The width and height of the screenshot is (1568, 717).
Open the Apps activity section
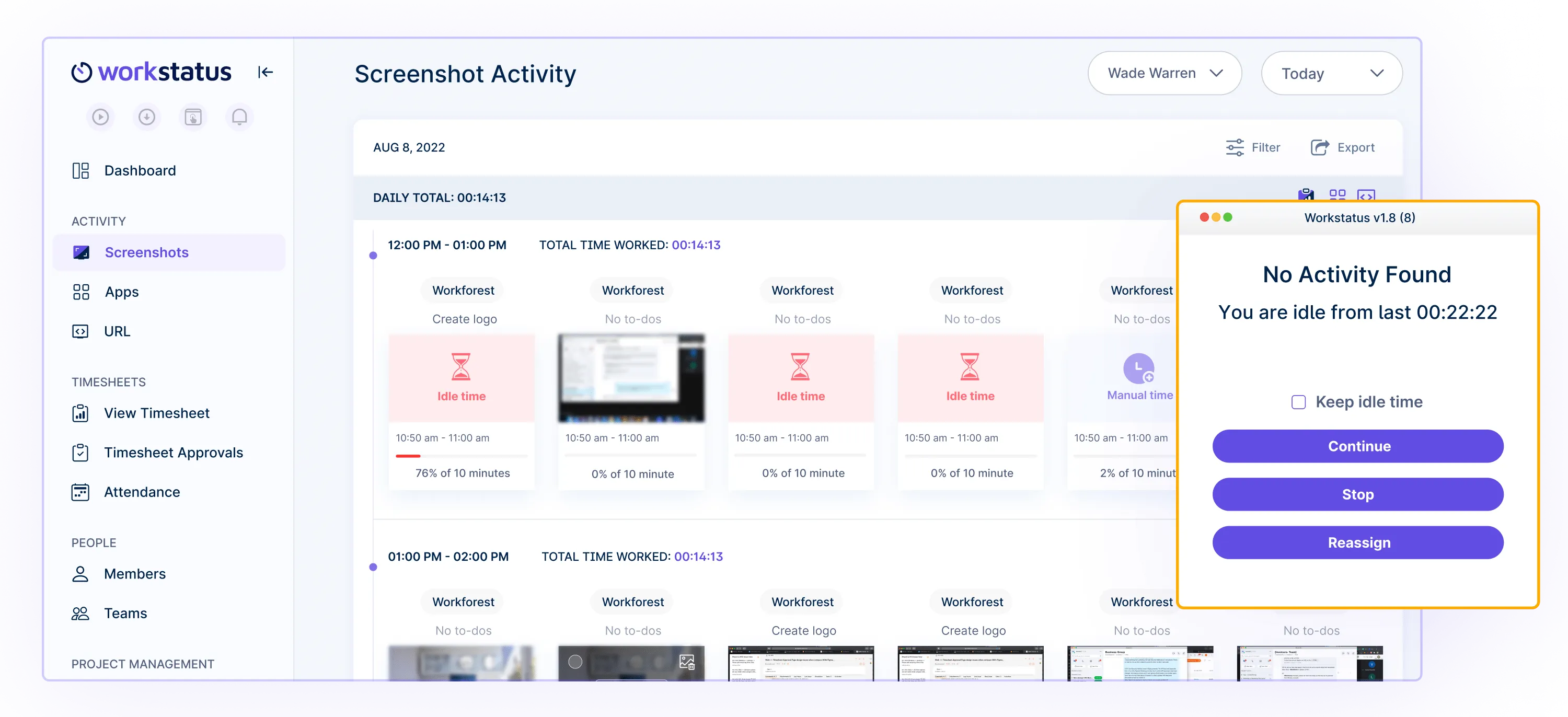(121, 291)
